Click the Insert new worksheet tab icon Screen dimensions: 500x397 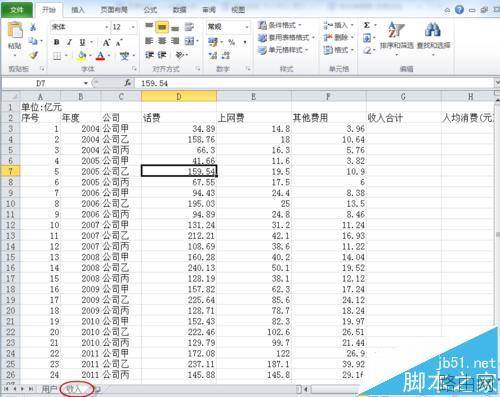[x=98, y=389]
